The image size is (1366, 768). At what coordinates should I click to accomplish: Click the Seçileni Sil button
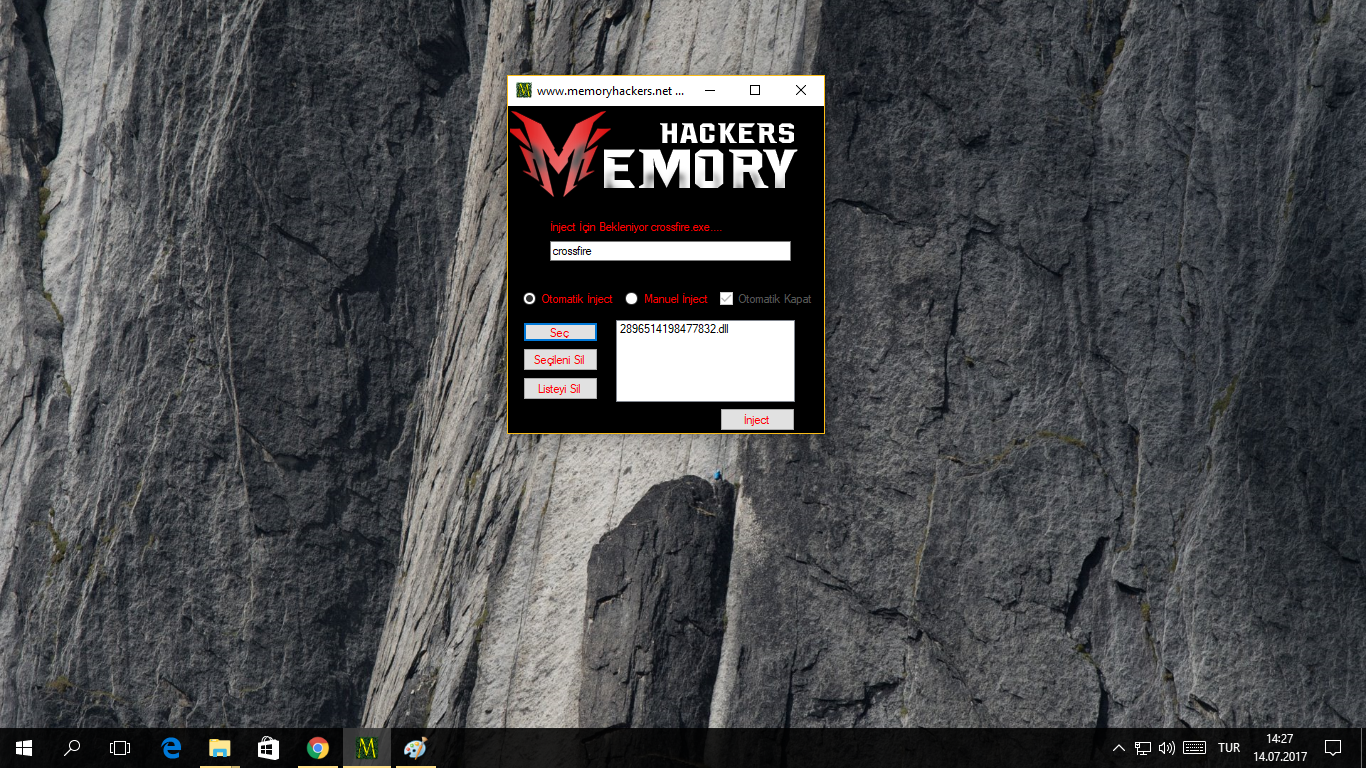pyautogui.click(x=560, y=360)
